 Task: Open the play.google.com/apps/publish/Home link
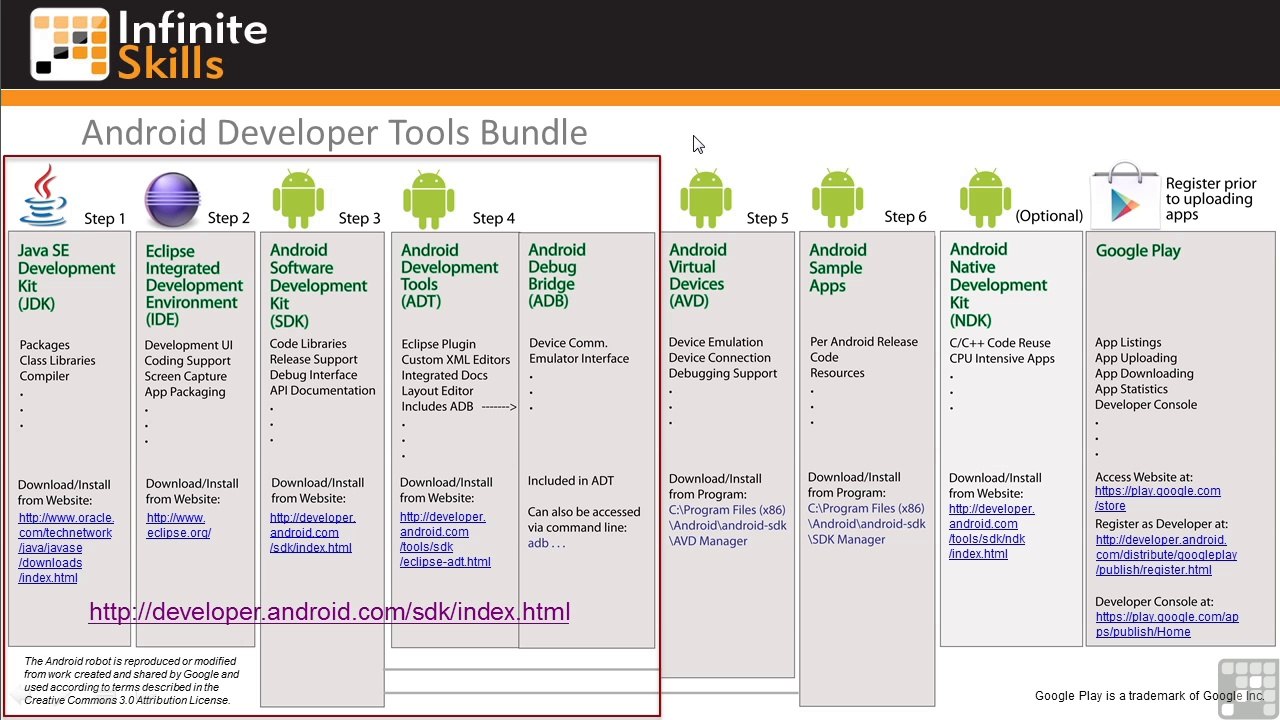pyautogui.click(x=1167, y=624)
